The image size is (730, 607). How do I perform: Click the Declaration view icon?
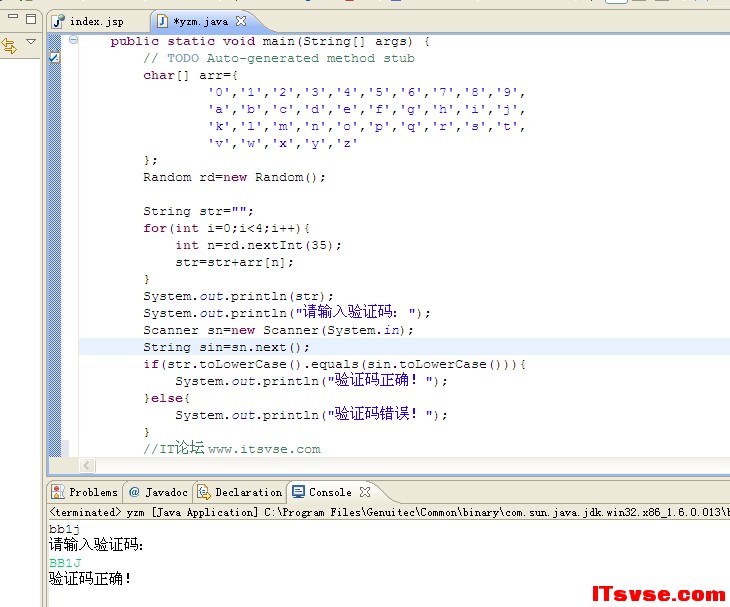204,492
